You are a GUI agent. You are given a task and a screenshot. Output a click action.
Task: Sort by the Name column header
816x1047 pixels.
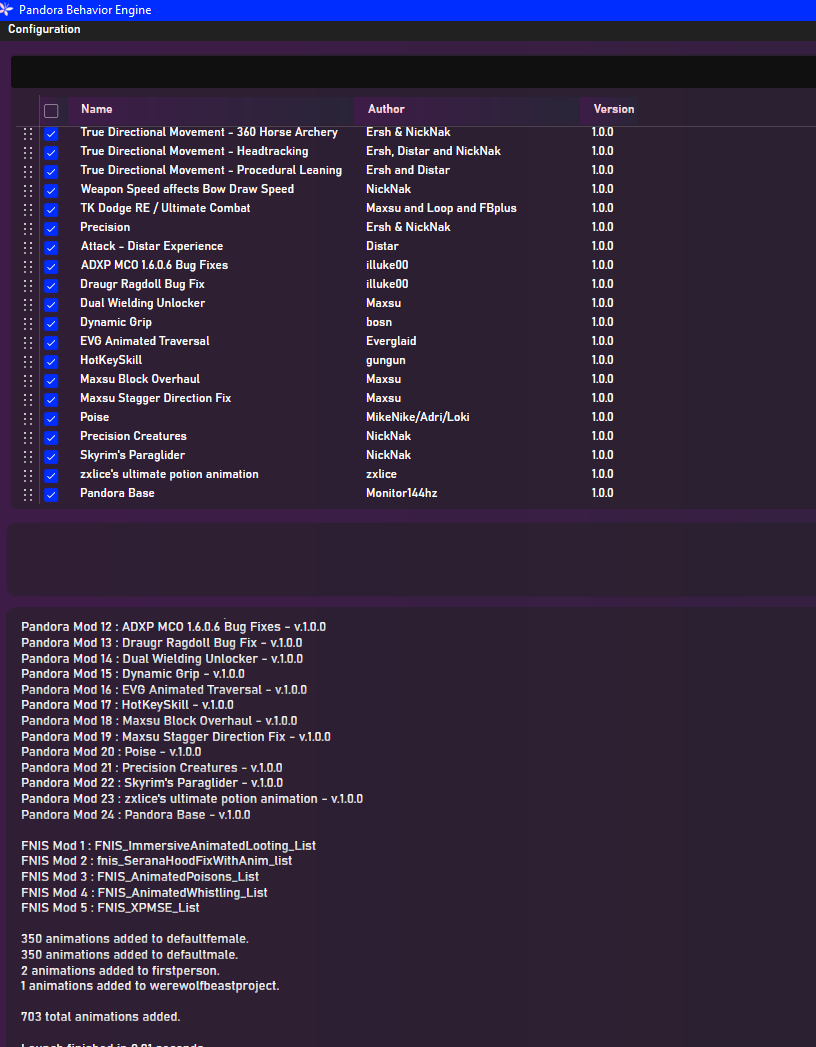97,109
